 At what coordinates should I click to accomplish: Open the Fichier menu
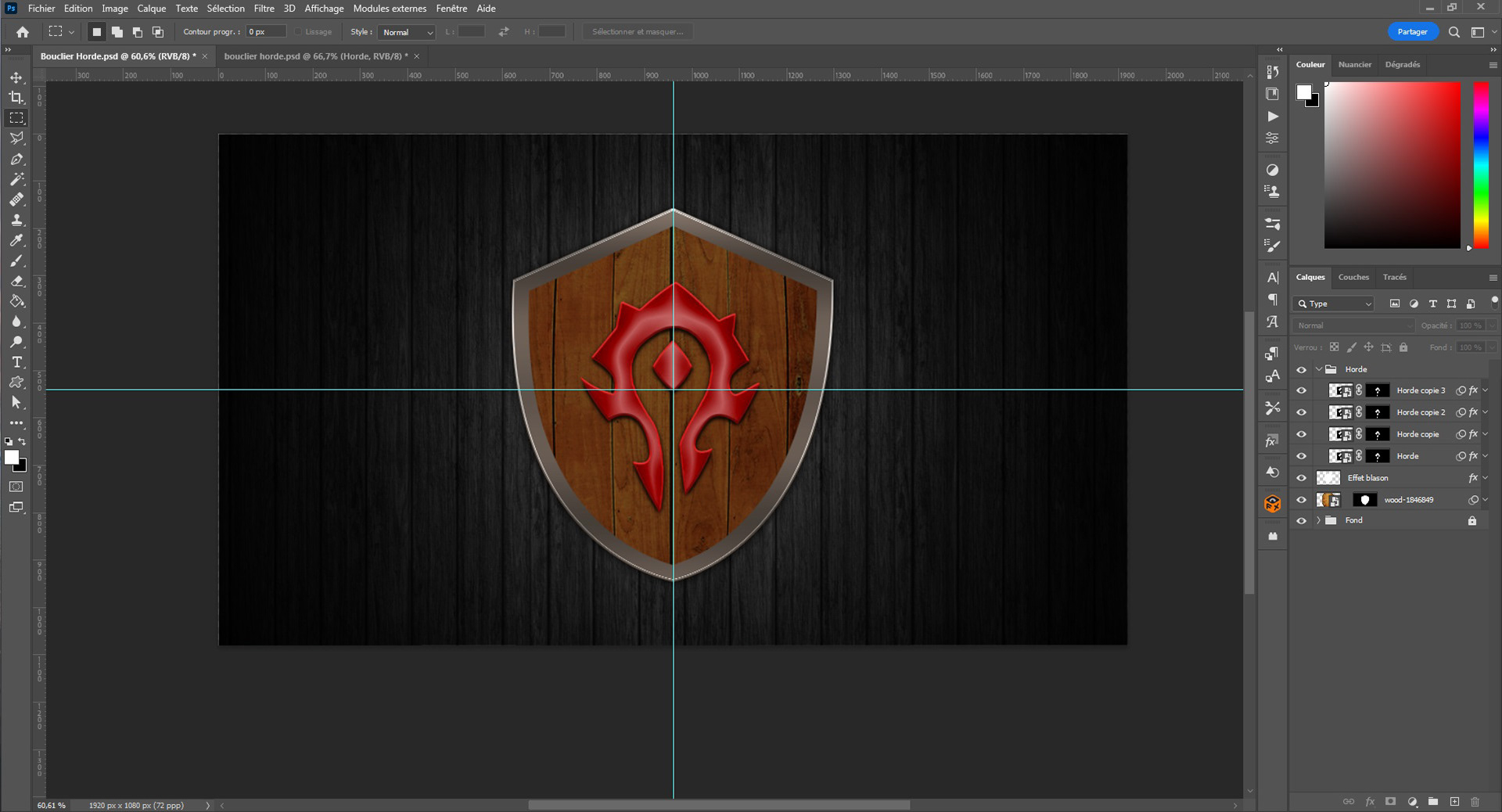tap(41, 9)
